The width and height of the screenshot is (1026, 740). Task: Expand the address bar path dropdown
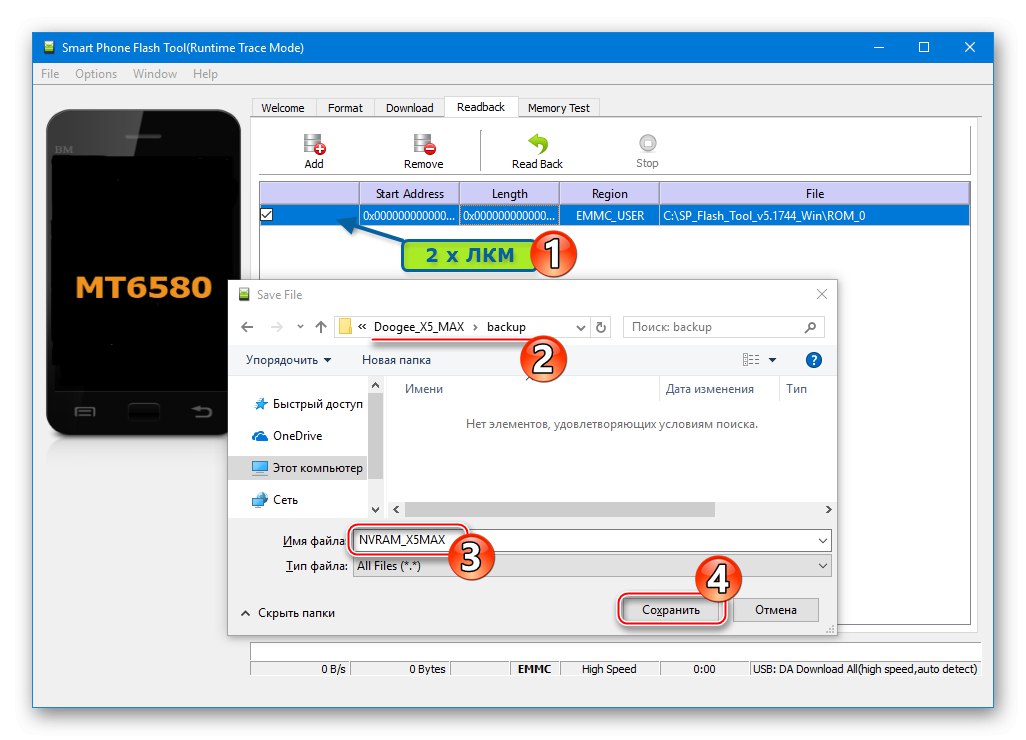tap(580, 327)
